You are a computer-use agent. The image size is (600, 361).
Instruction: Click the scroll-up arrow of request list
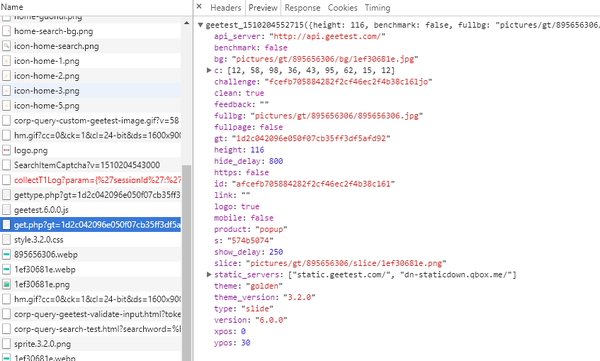(x=186, y=23)
